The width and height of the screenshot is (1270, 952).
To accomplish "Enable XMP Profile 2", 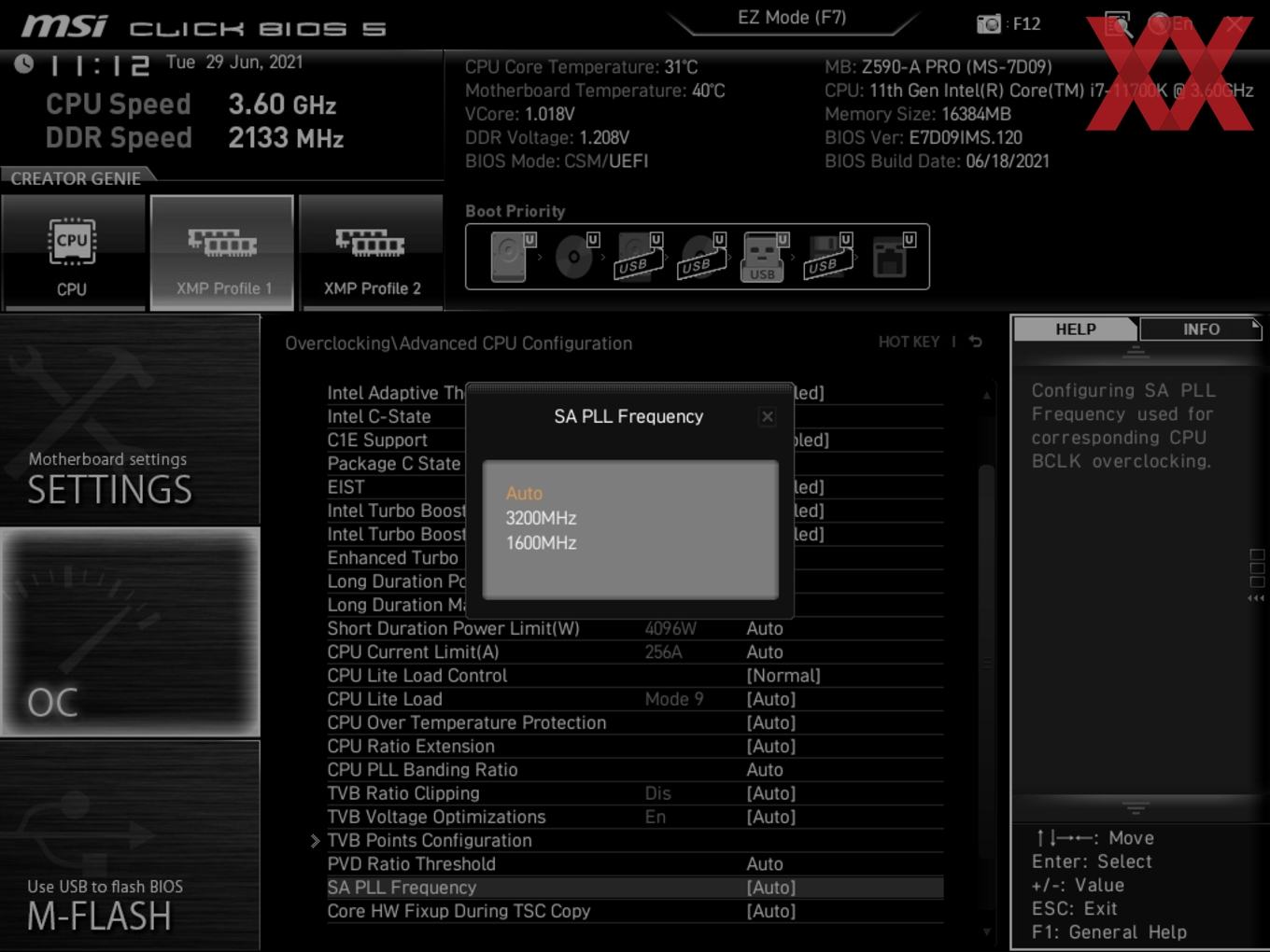I will (372, 252).
